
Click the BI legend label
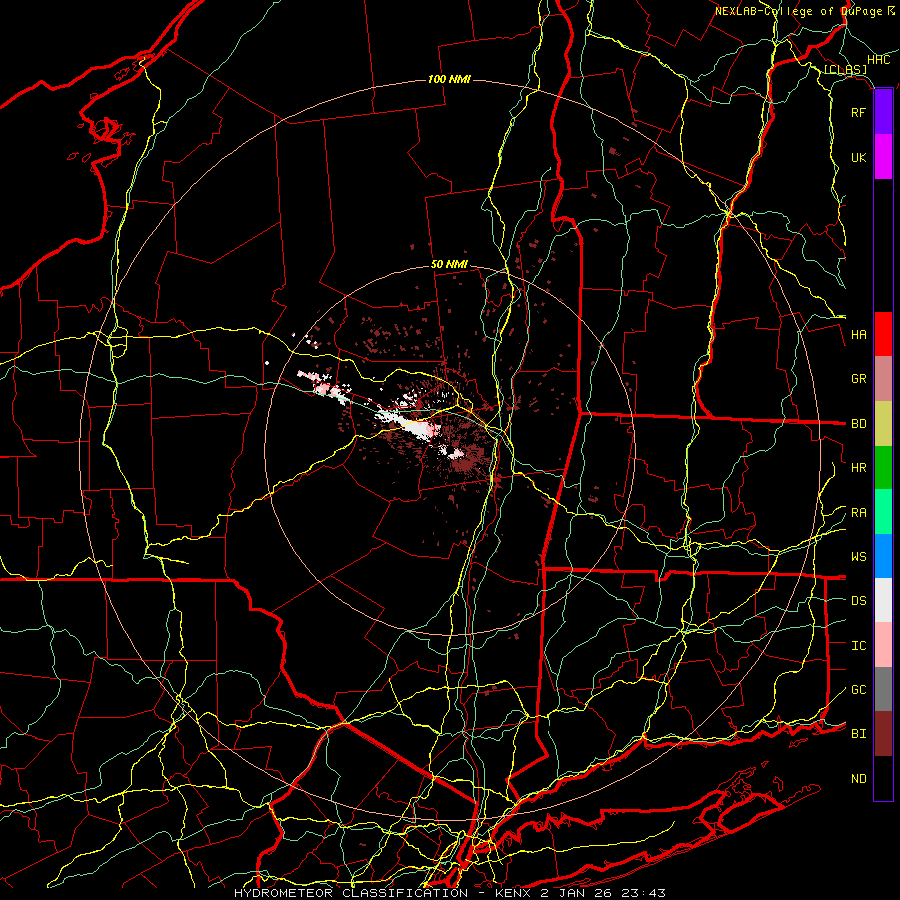pos(859,734)
